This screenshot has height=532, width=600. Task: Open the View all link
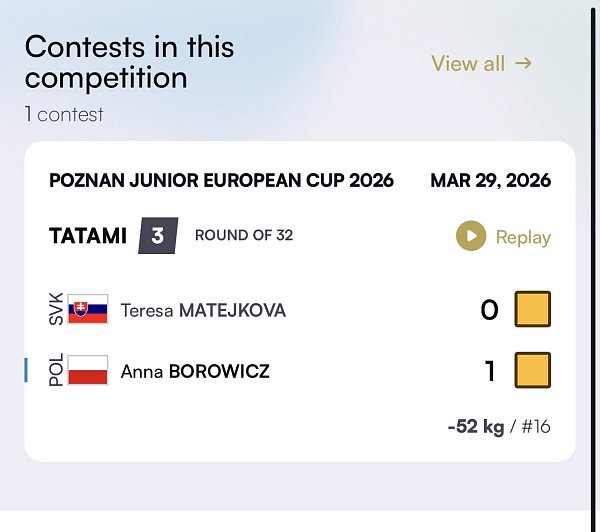pyautogui.click(x=468, y=64)
